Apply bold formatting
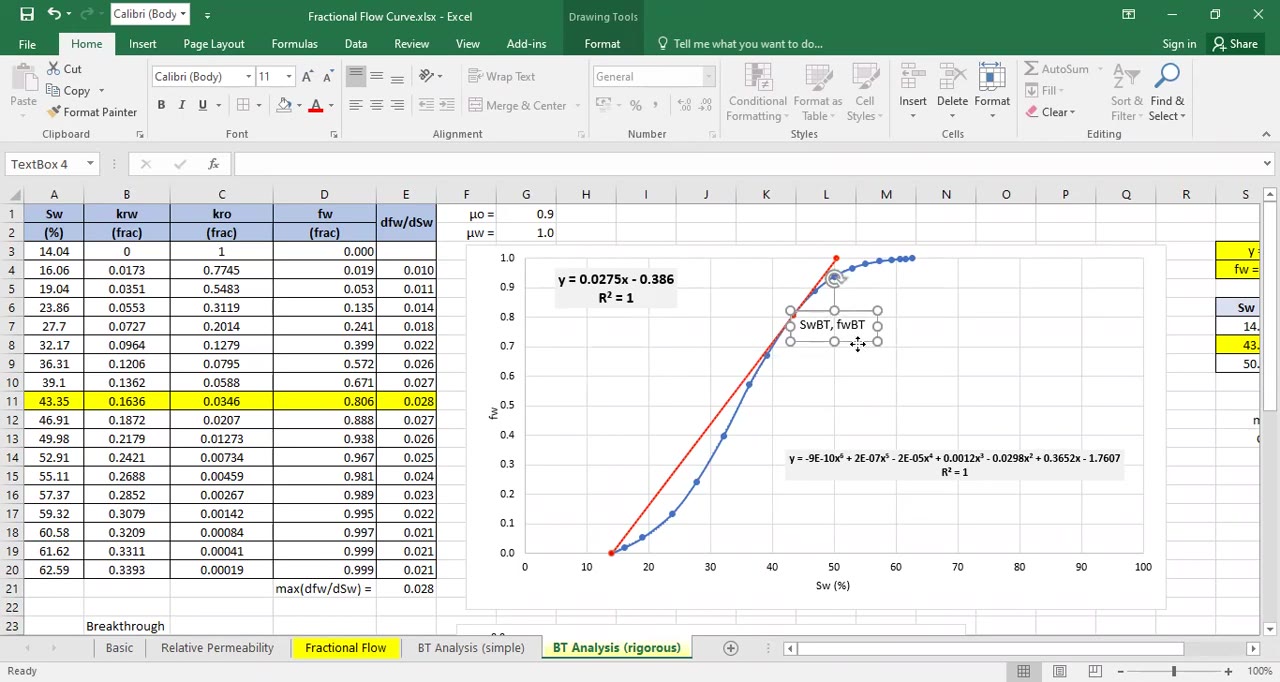This screenshot has height=682, width=1280. coord(161,104)
